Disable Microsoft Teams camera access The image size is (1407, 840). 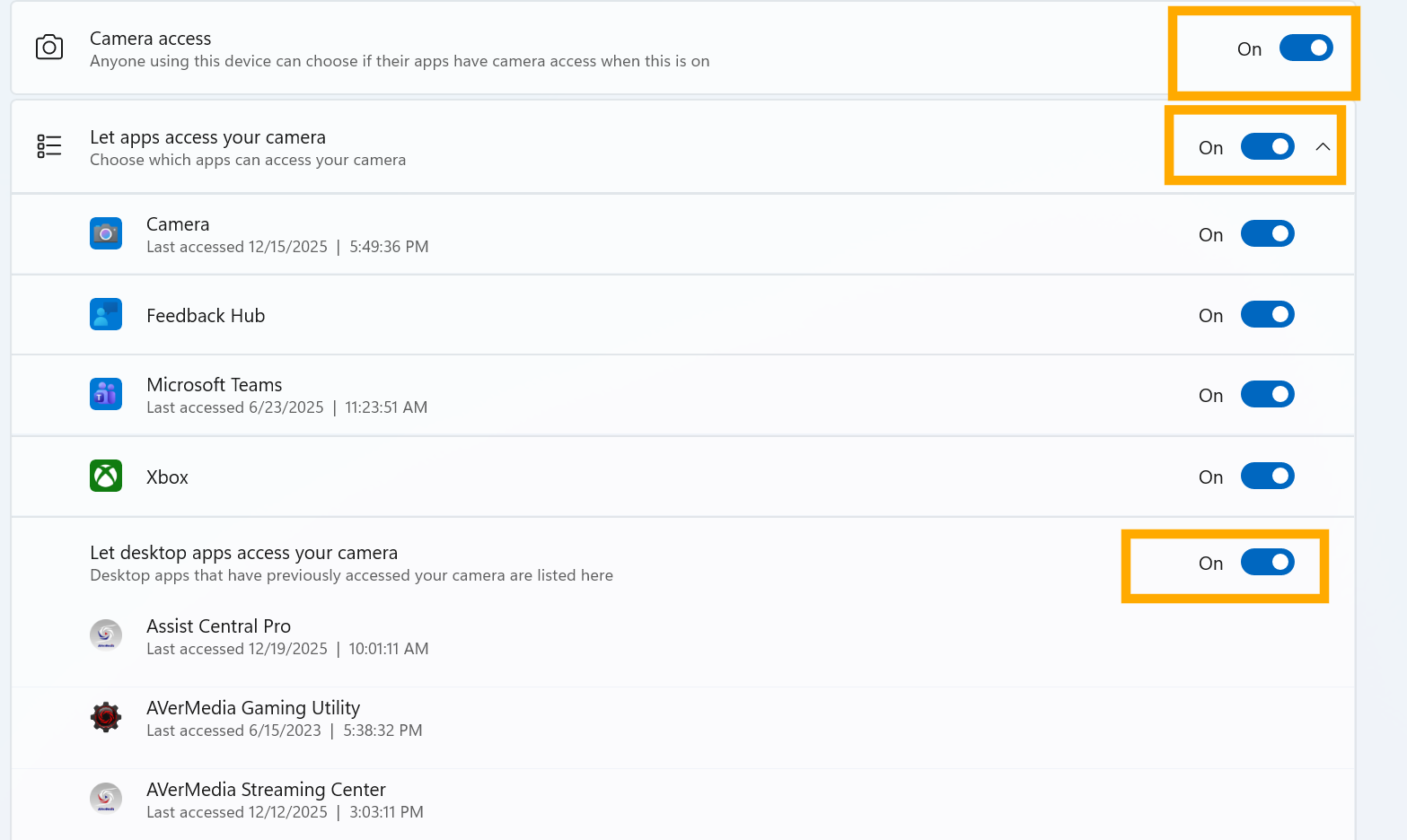(1267, 394)
